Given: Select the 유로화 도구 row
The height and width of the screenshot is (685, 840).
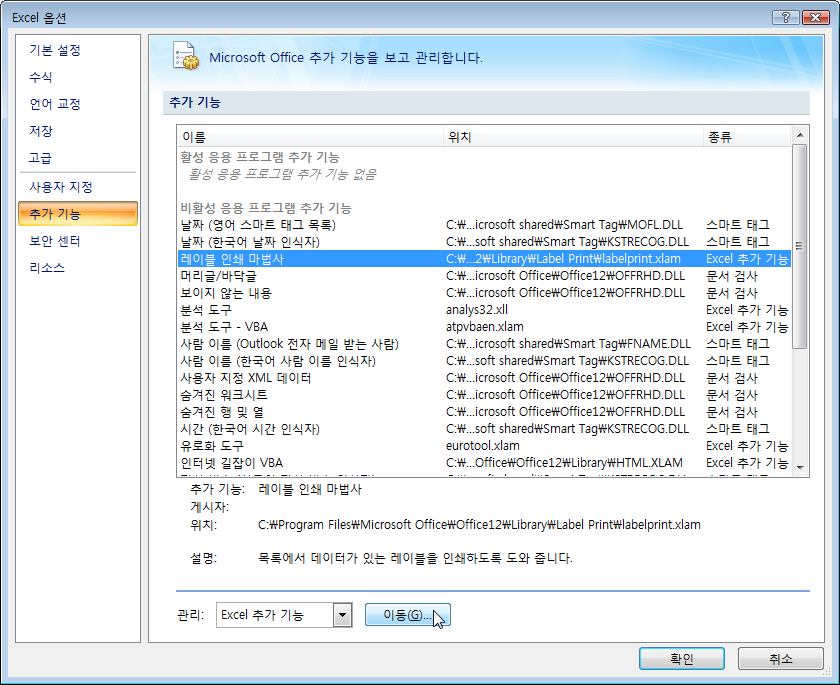Looking at the screenshot, I should 484,446.
